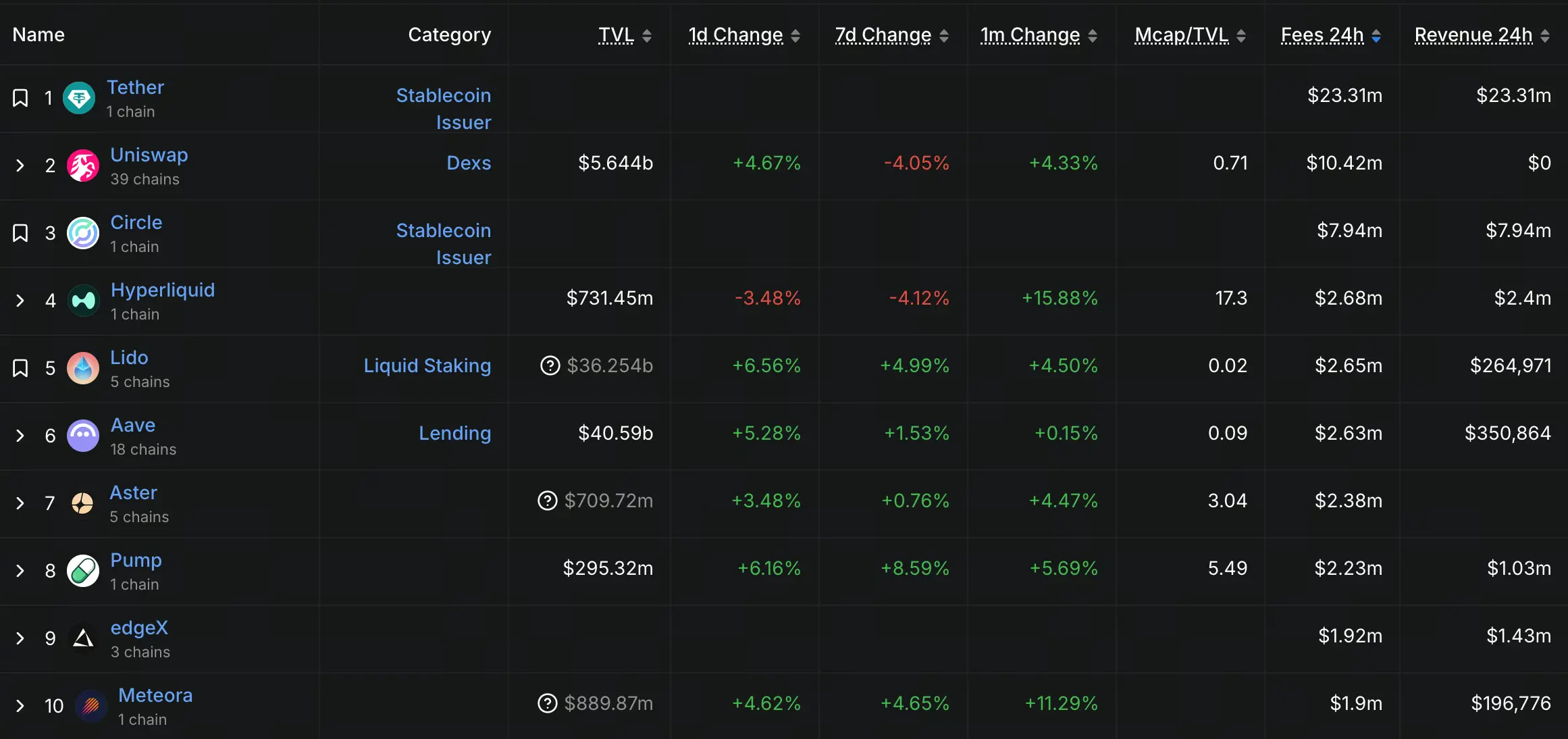Expand the Meteora row details
Image resolution: width=1568 pixels, height=739 pixels.
(20, 706)
